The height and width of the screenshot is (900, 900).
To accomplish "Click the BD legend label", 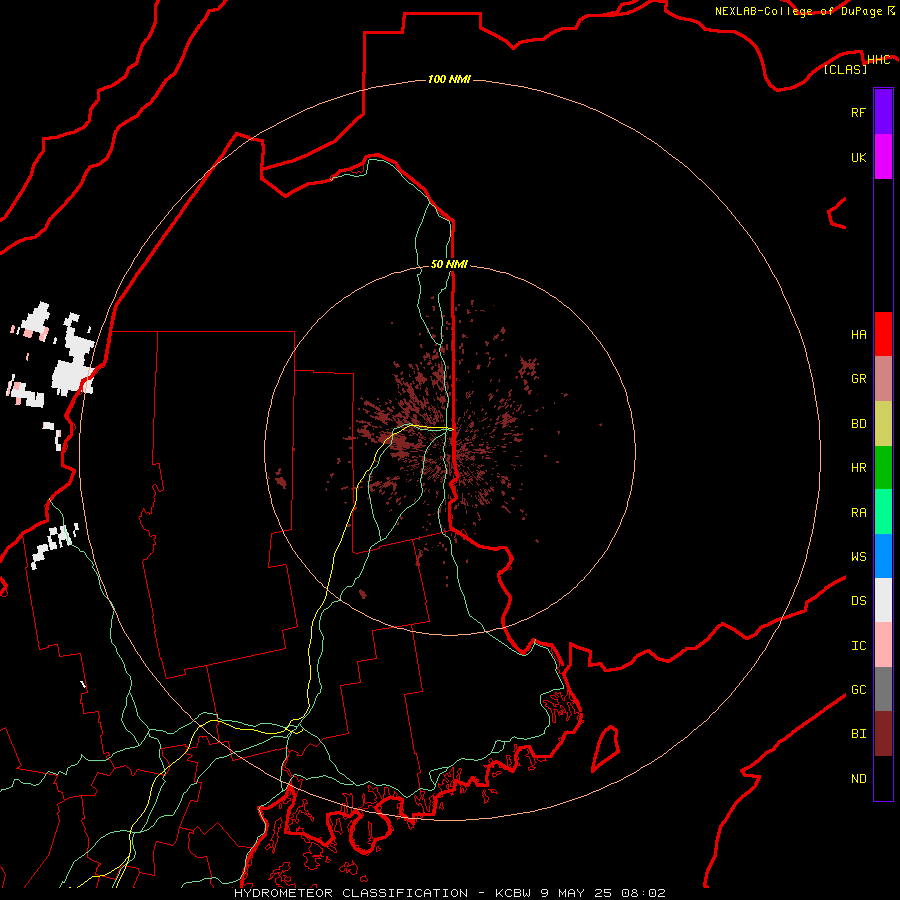I will click(x=858, y=424).
